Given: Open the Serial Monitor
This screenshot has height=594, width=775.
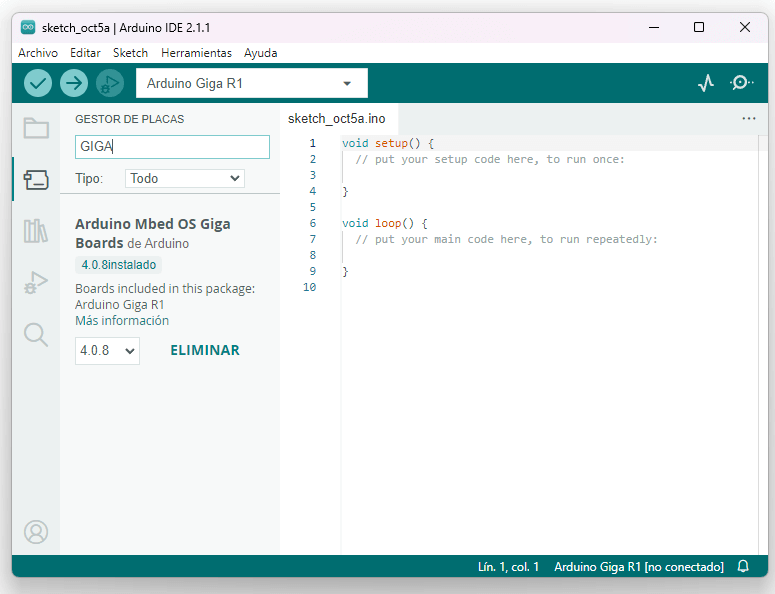Looking at the screenshot, I should (x=741, y=83).
